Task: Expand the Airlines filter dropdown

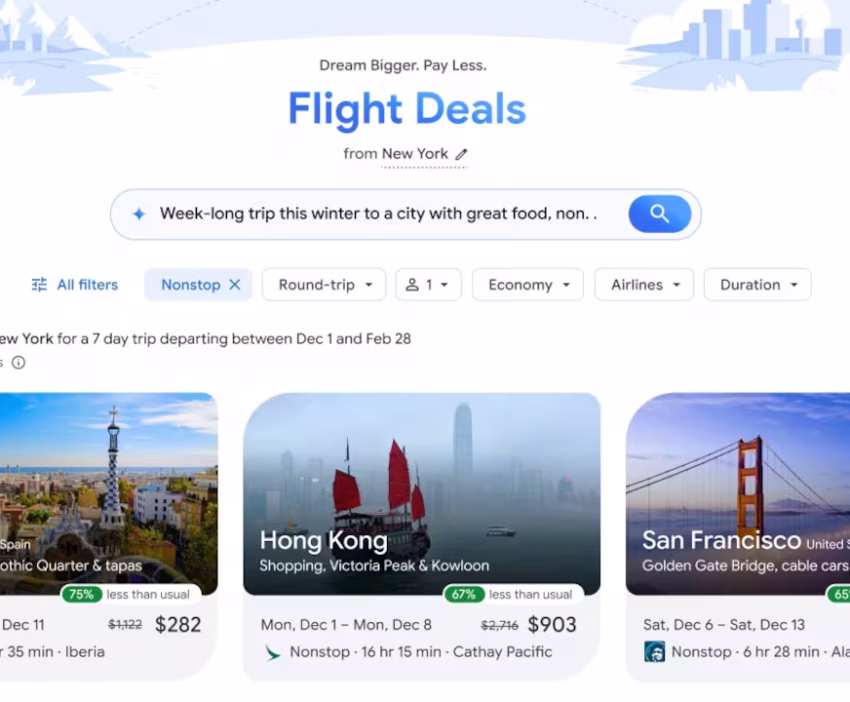Action: (644, 285)
